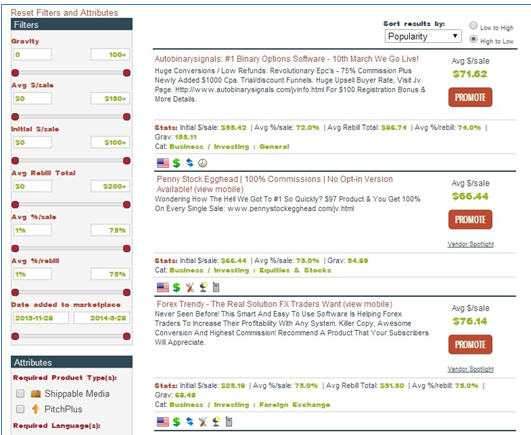The height and width of the screenshot is (435, 531).
Task: Click the Avg Rebill Total slider right handle
Action: tap(127, 204)
